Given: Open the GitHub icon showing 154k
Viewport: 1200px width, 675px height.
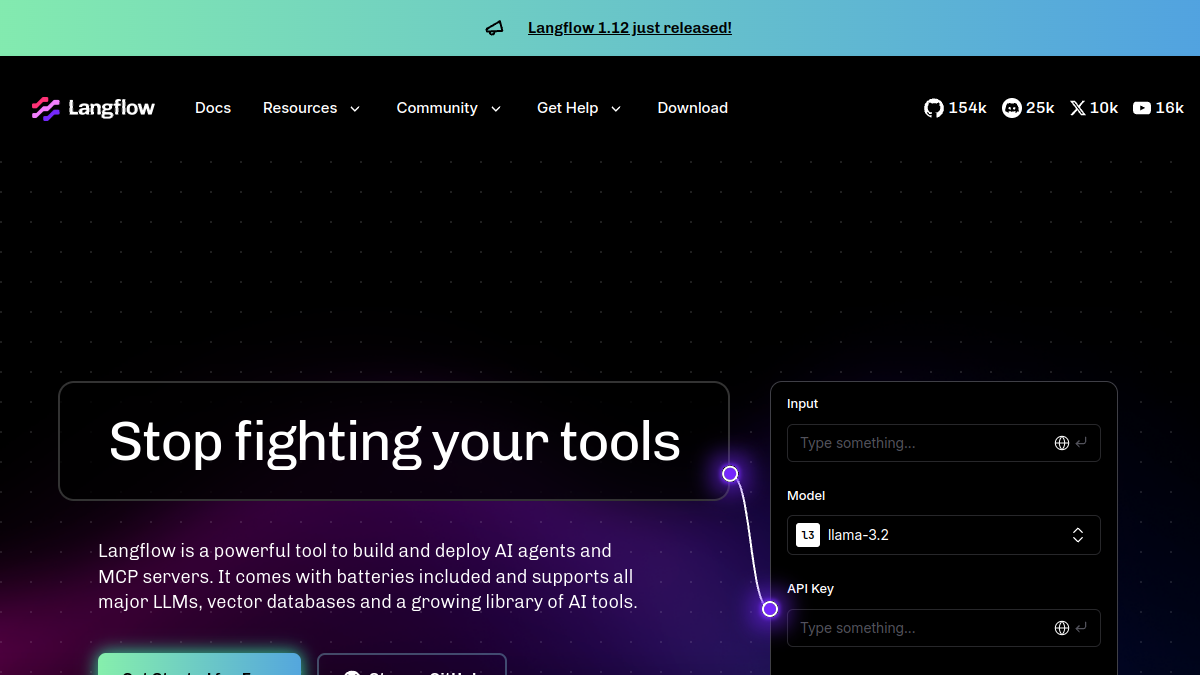Looking at the screenshot, I should (933, 108).
